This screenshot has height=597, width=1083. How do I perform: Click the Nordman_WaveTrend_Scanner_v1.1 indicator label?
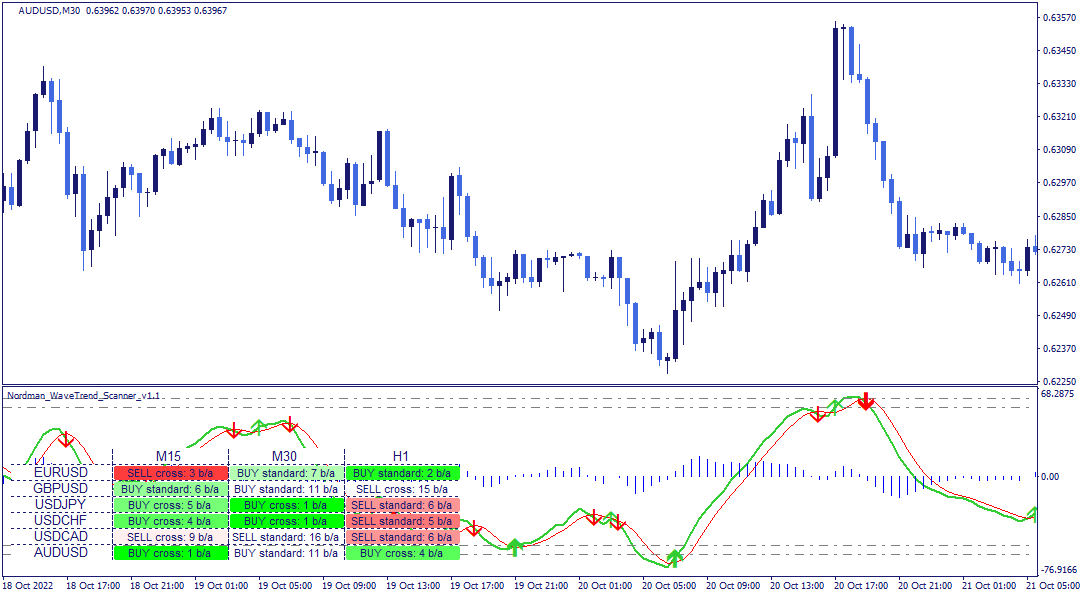84,395
